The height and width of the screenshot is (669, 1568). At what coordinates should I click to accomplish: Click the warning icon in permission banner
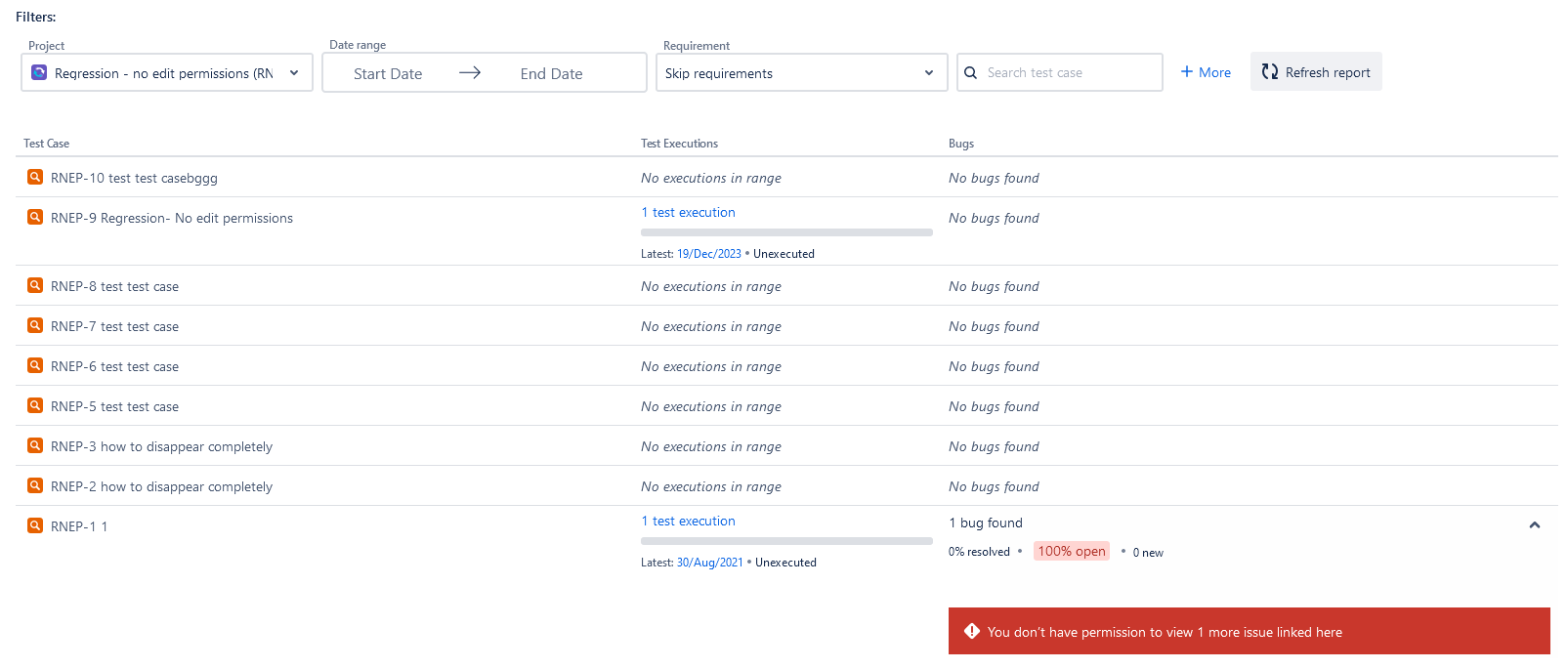[972, 631]
